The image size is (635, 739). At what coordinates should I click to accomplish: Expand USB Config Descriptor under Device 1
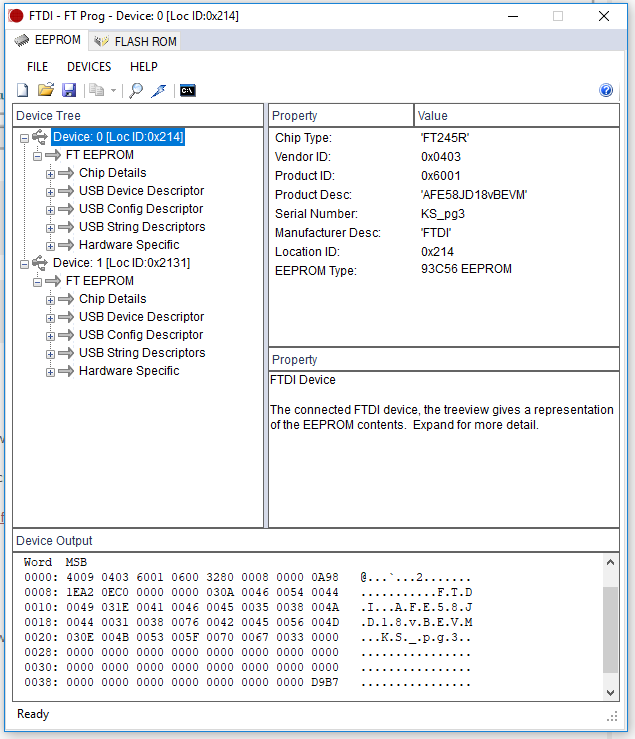tap(50, 336)
